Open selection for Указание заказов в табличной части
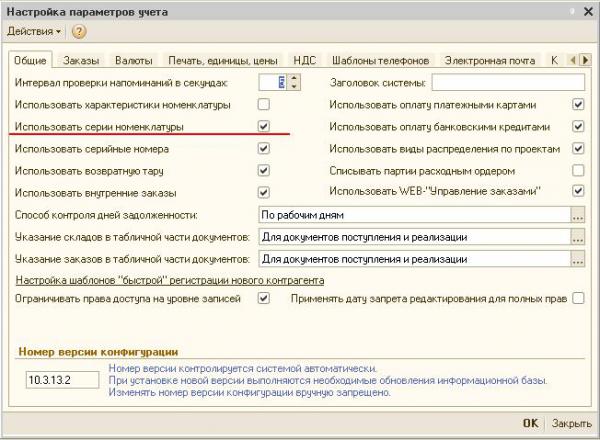 point(577,259)
